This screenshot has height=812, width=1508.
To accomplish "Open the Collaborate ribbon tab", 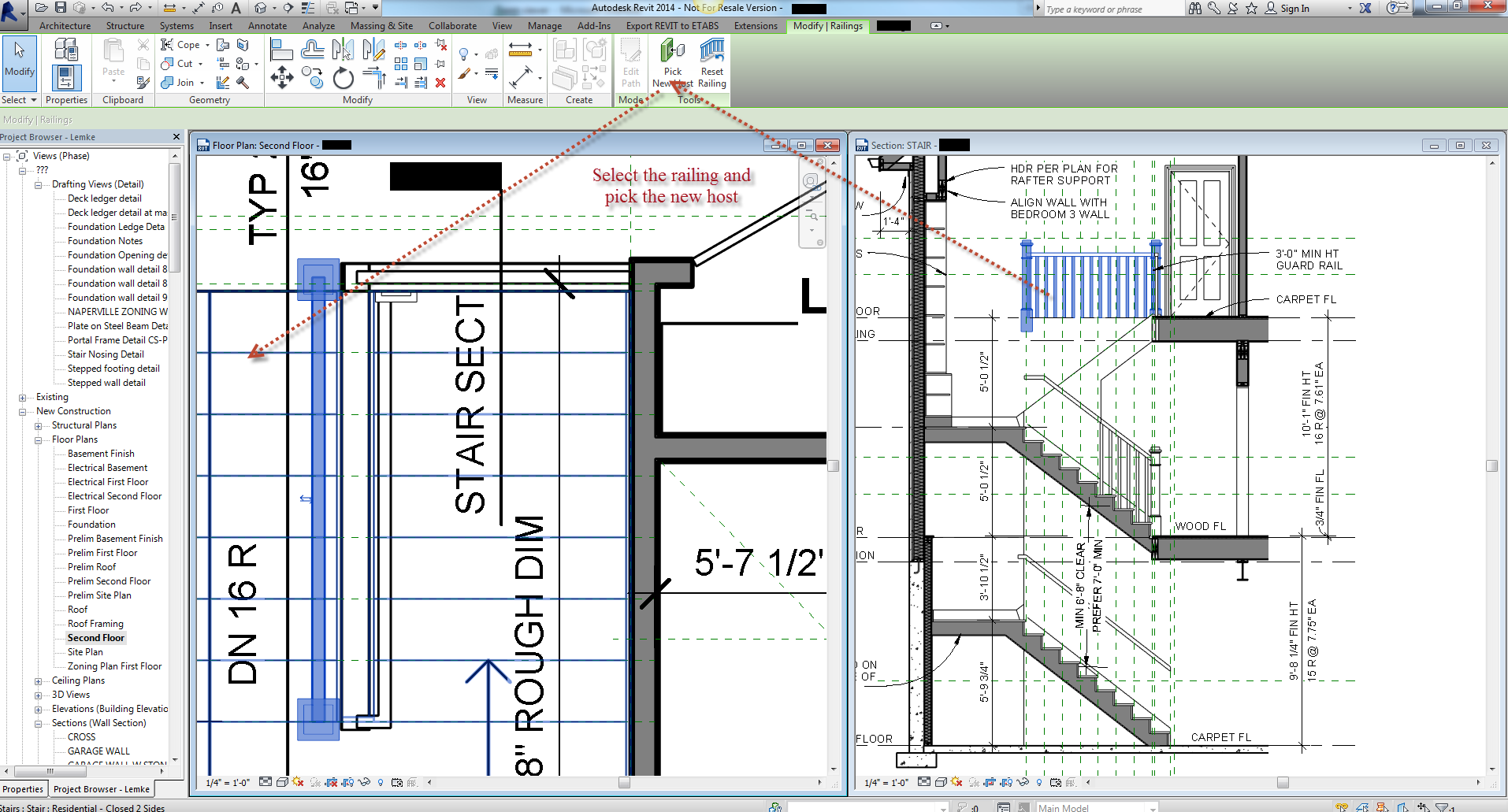I will (x=452, y=26).
